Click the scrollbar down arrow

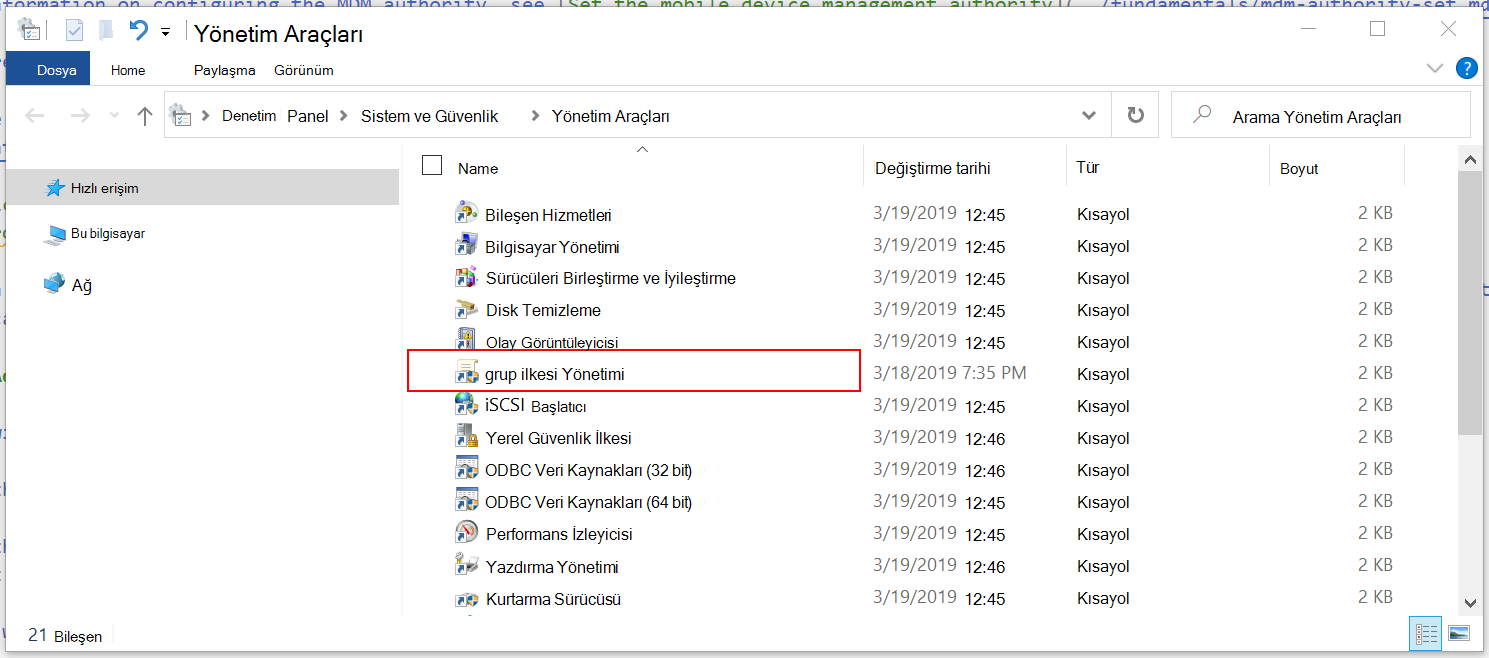click(1469, 602)
